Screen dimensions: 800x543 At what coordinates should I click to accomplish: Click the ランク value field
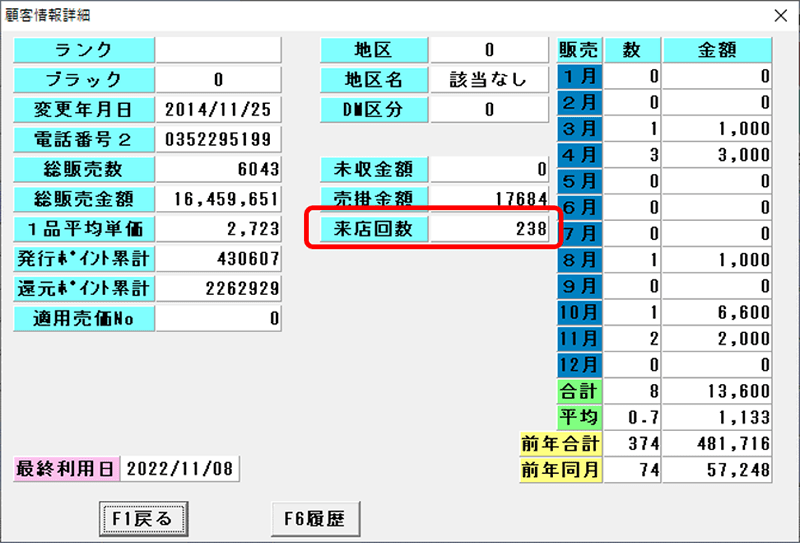pyautogui.click(x=219, y=50)
